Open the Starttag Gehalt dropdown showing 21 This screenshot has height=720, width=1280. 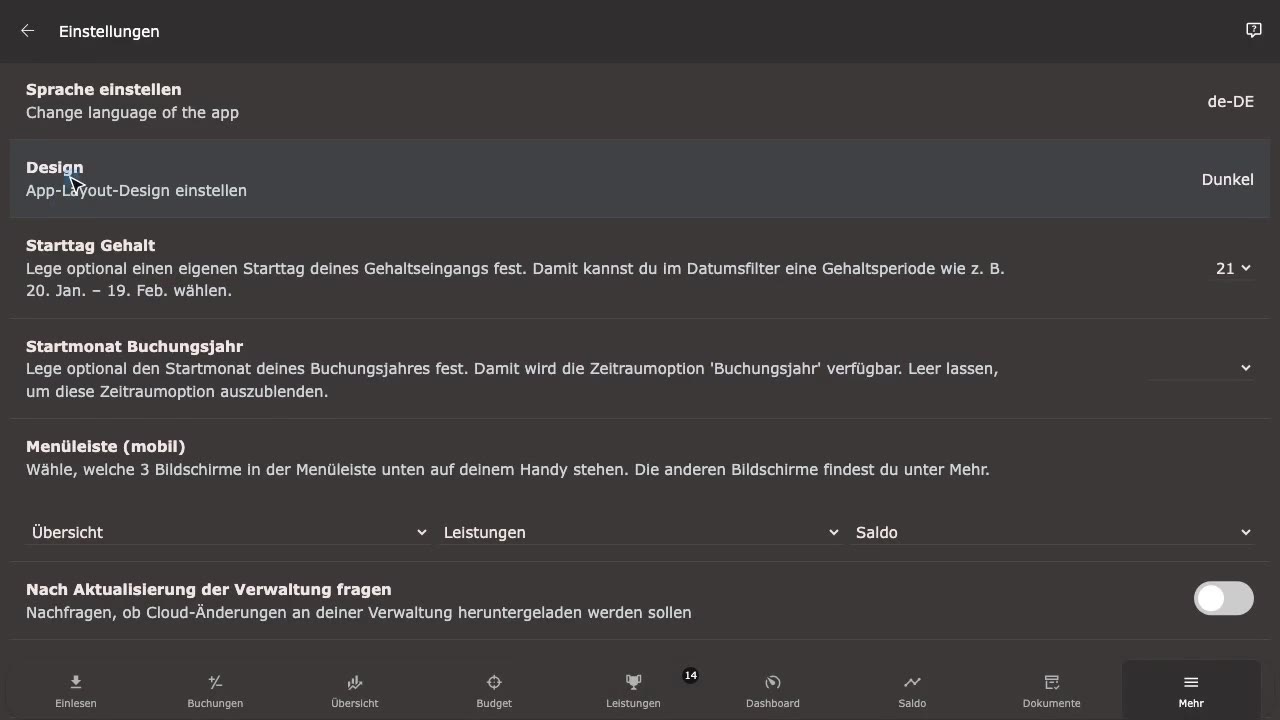pyautogui.click(x=1233, y=268)
